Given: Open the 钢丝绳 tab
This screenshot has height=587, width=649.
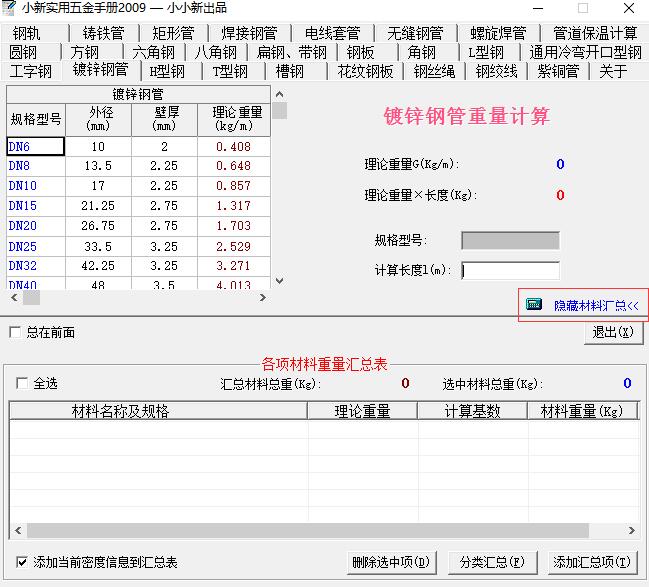Looking at the screenshot, I should (434, 71).
